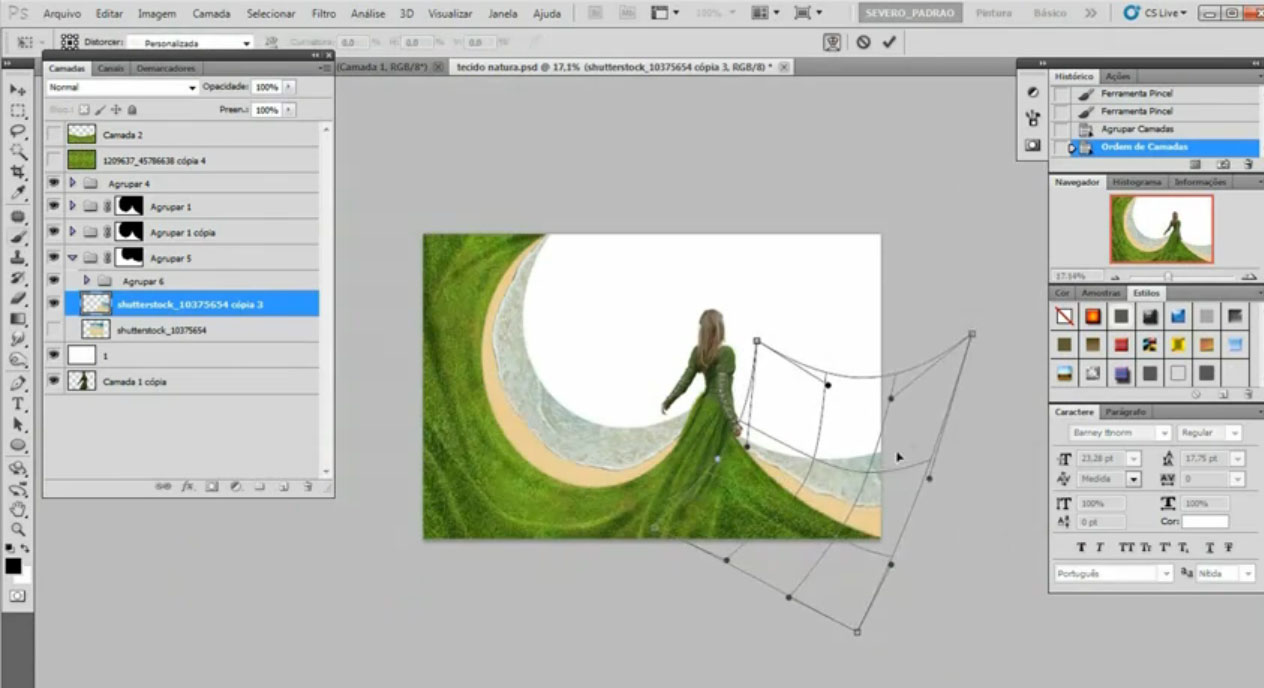Open the CS Live menu

pos(1156,13)
